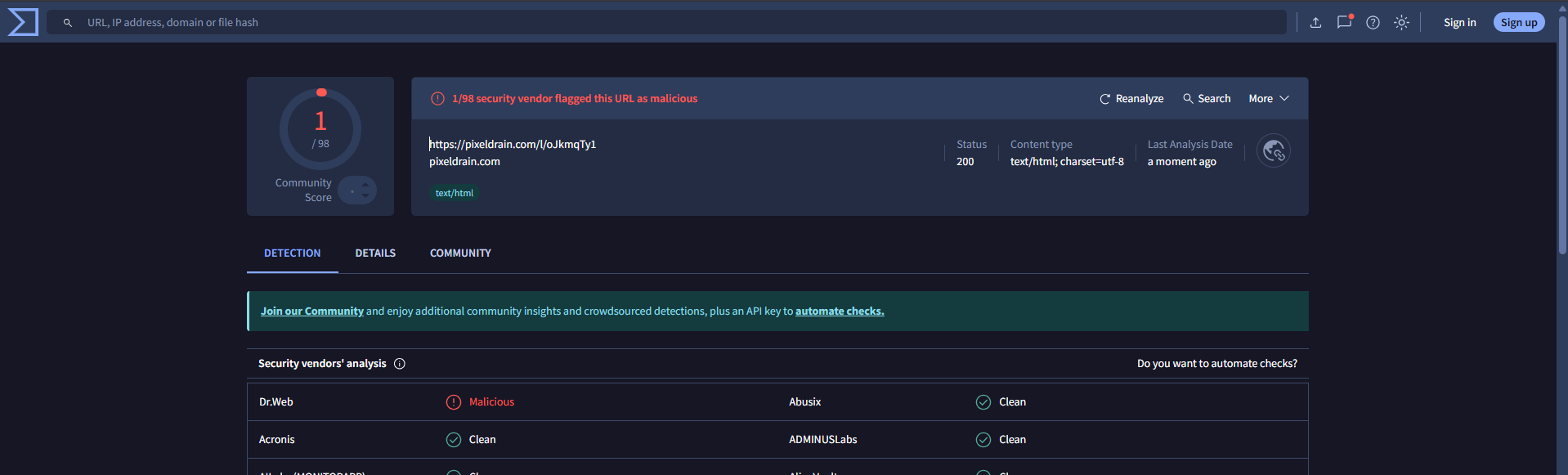Viewport: 1568px width, 475px height.
Task: Click the Sign in link
Action: pyautogui.click(x=1459, y=23)
